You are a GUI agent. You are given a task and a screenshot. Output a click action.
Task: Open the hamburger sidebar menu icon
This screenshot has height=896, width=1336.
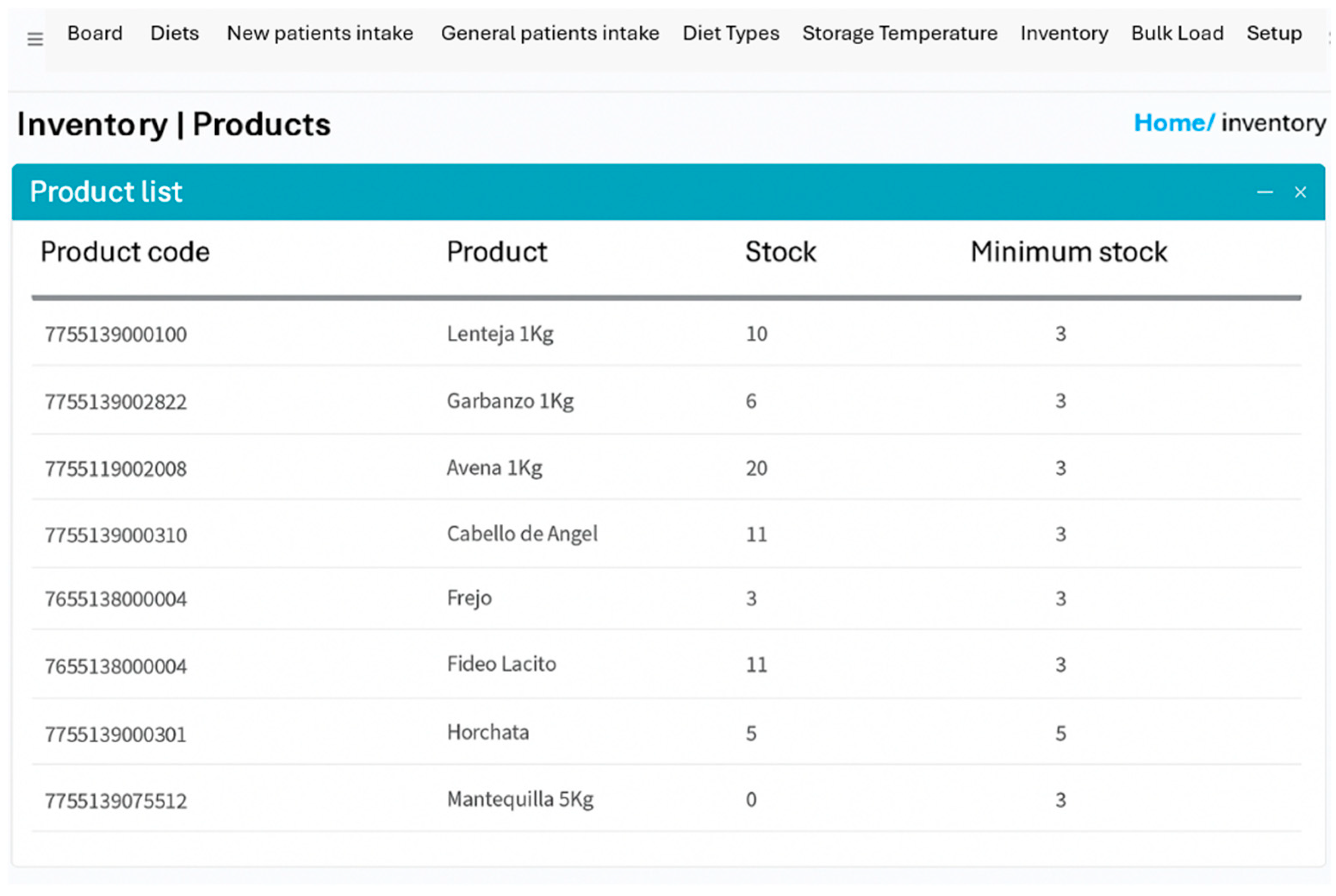pyautogui.click(x=35, y=39)
